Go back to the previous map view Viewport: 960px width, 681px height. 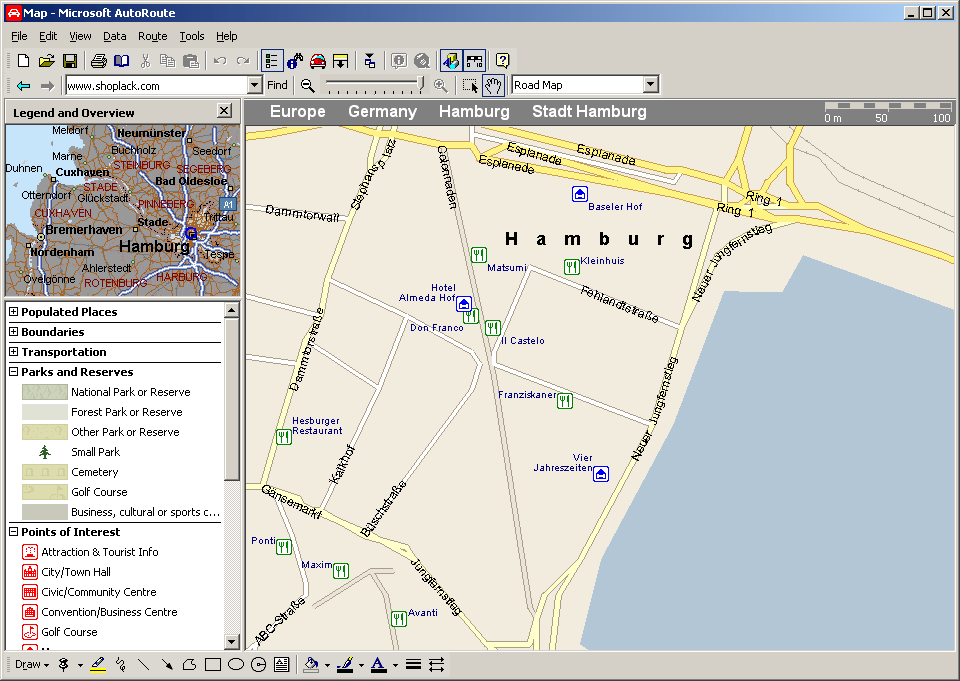pyautogui.click(x=23, y=86)
